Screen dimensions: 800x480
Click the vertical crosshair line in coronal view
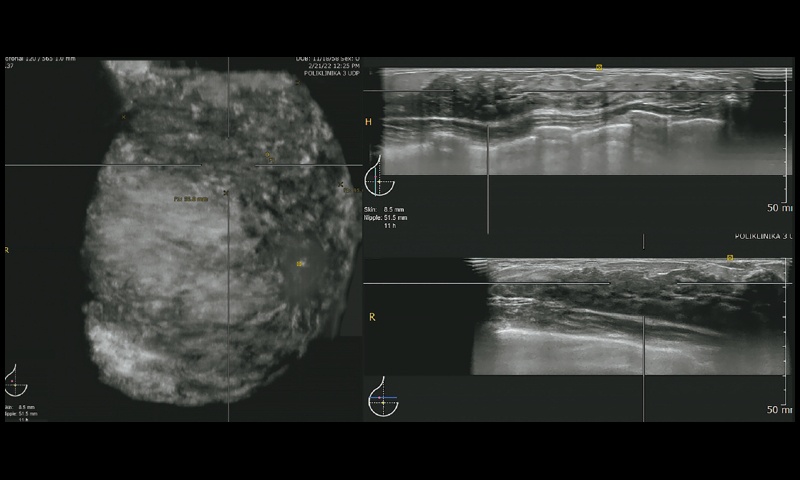(228, 306)
